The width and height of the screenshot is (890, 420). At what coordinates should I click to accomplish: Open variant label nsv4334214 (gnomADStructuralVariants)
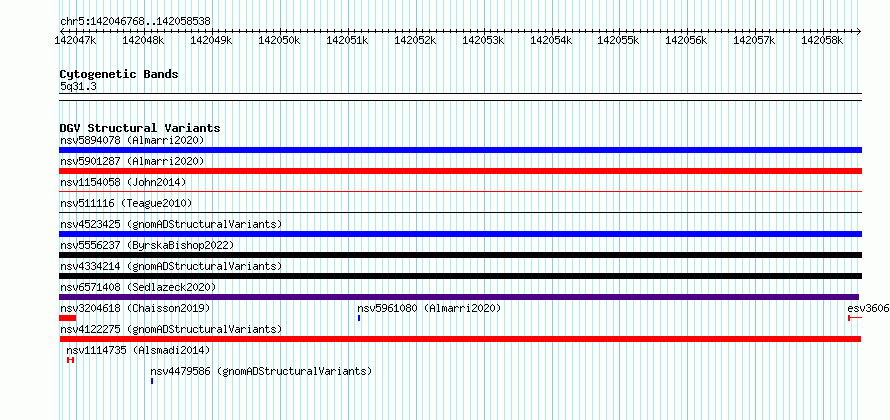[x=171, y=266]
